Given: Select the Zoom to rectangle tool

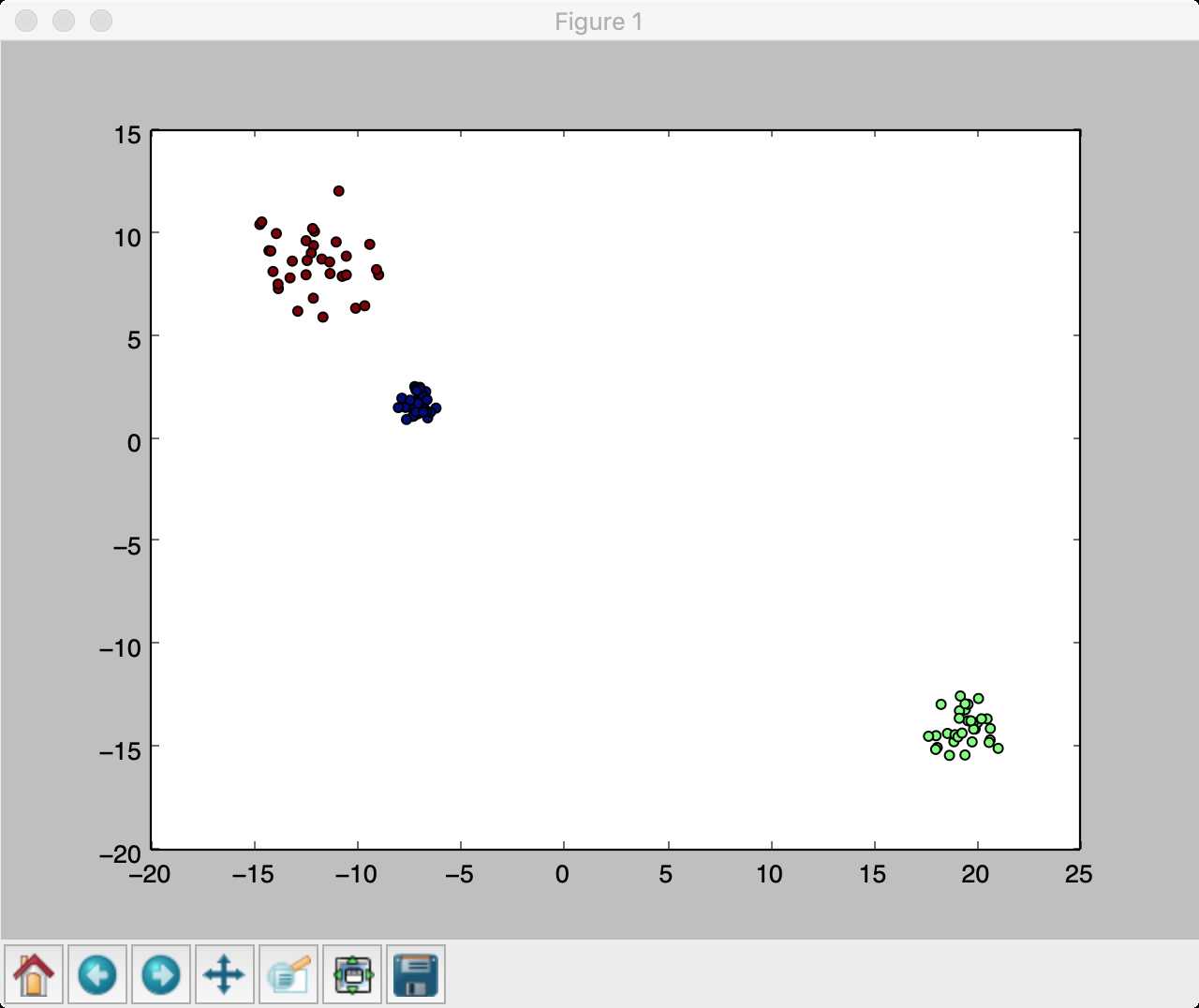Looking at the screenshot, I should [289, 974].
